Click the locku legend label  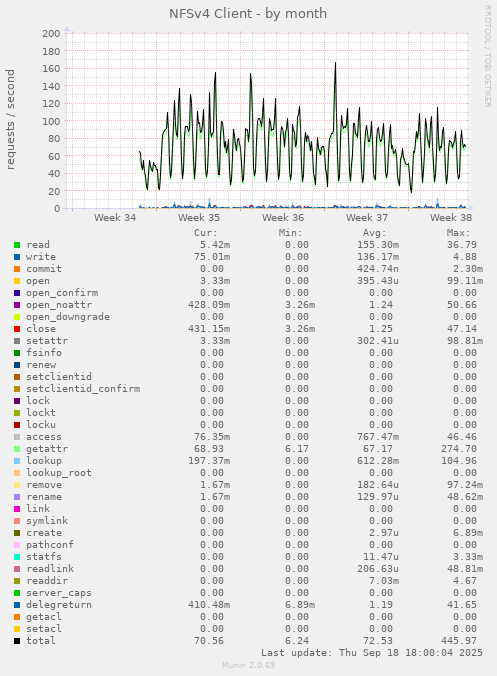point(41,425)
